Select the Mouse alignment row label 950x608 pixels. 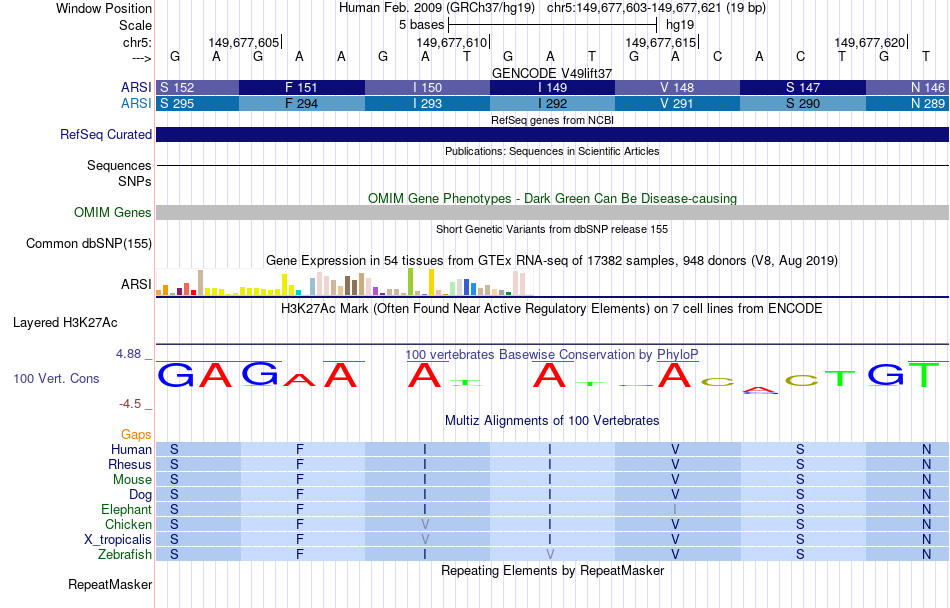132,480
